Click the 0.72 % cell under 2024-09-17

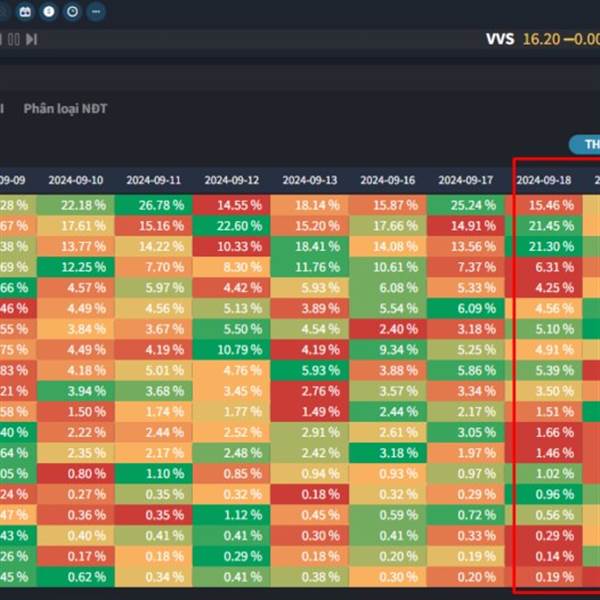point(466,515)
